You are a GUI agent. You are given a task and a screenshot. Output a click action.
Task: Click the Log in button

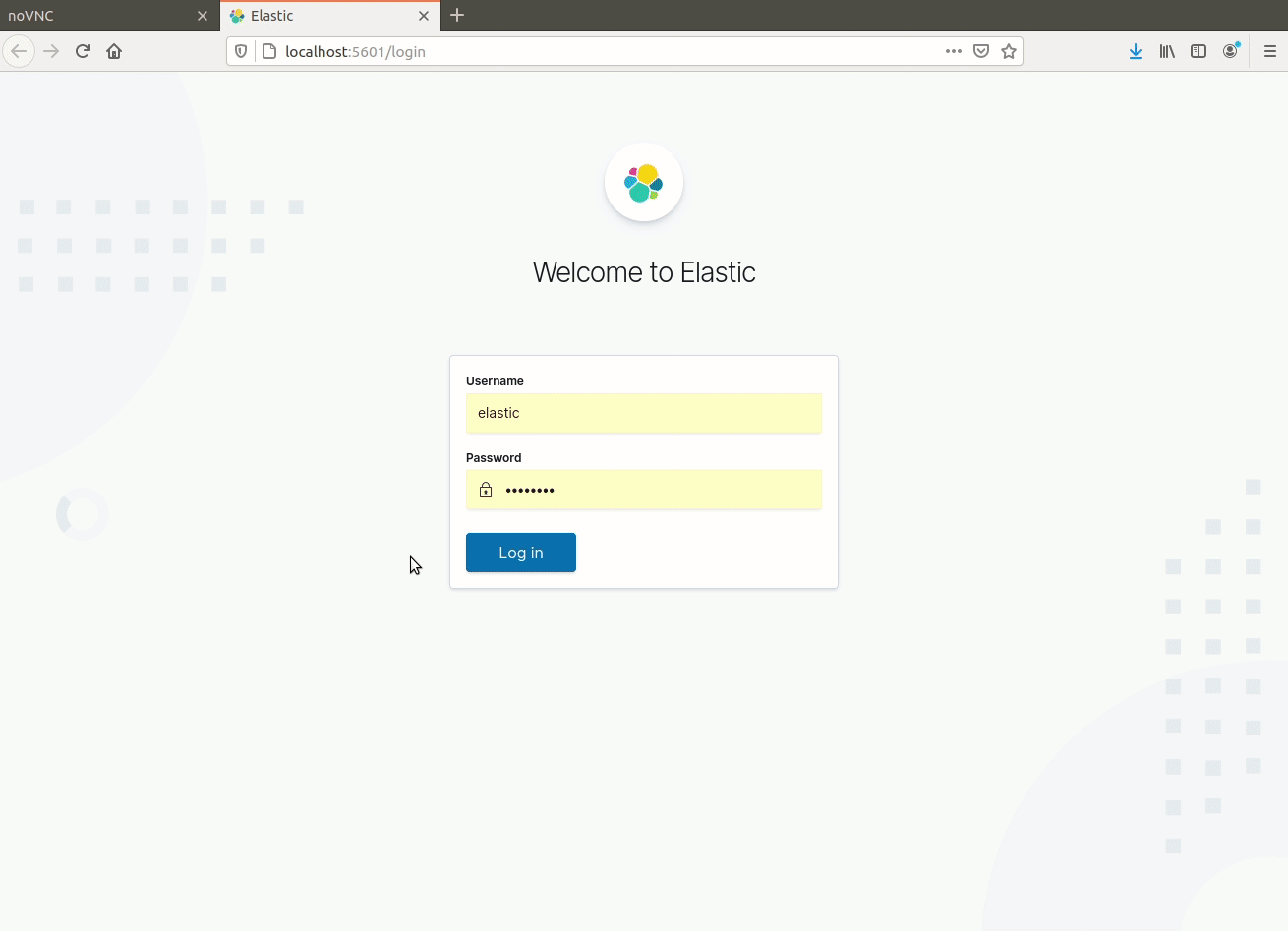tap(520, 553)
